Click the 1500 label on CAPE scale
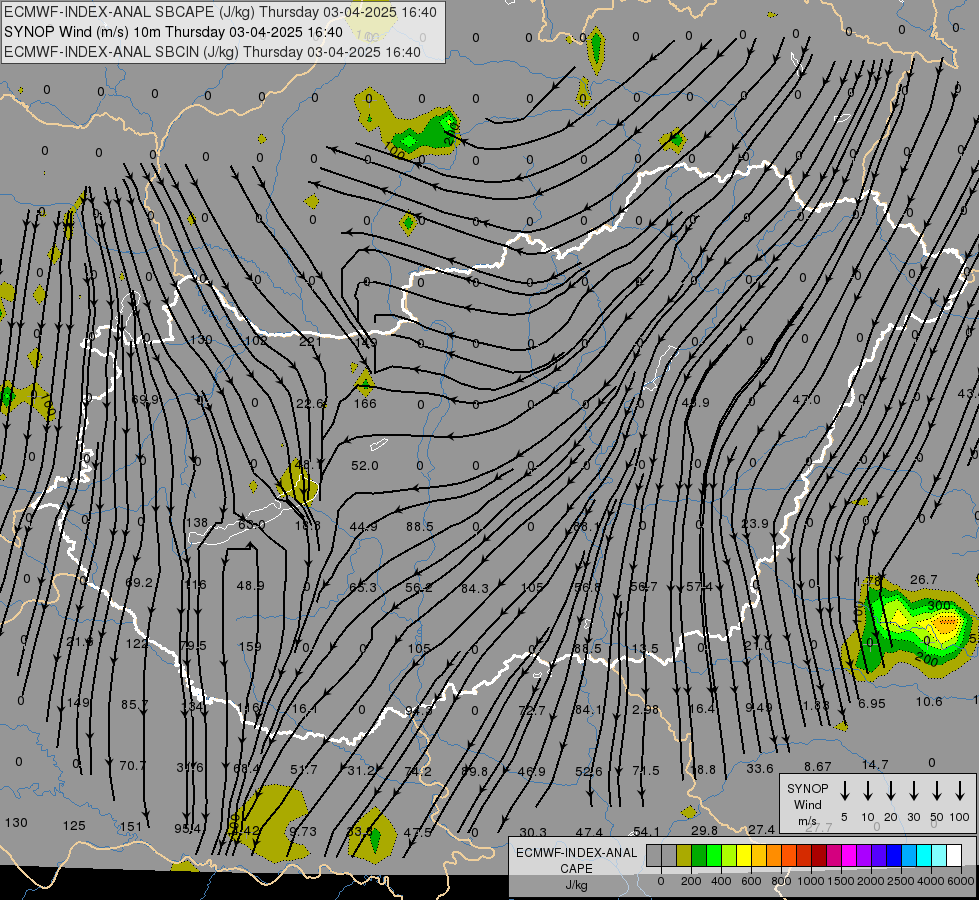This screenshot has width=979, height=900. coord(841,881)
